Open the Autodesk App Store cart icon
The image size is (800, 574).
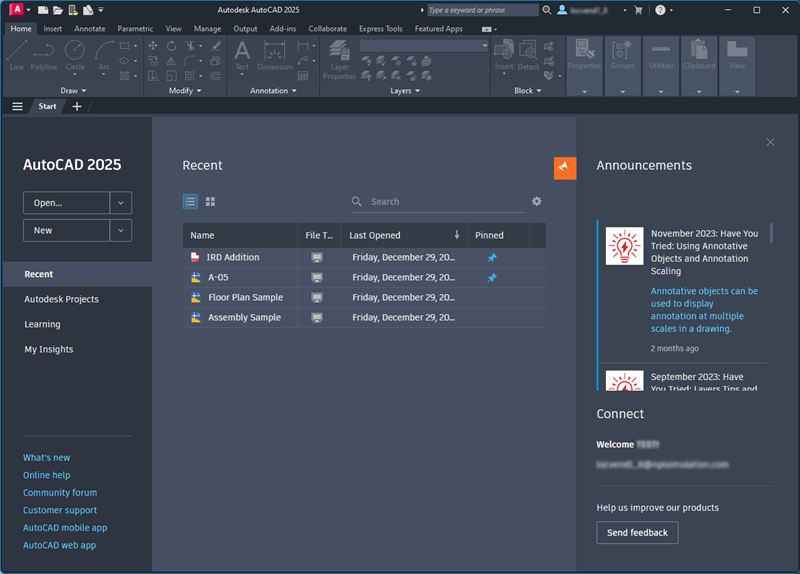coord(638,10)
